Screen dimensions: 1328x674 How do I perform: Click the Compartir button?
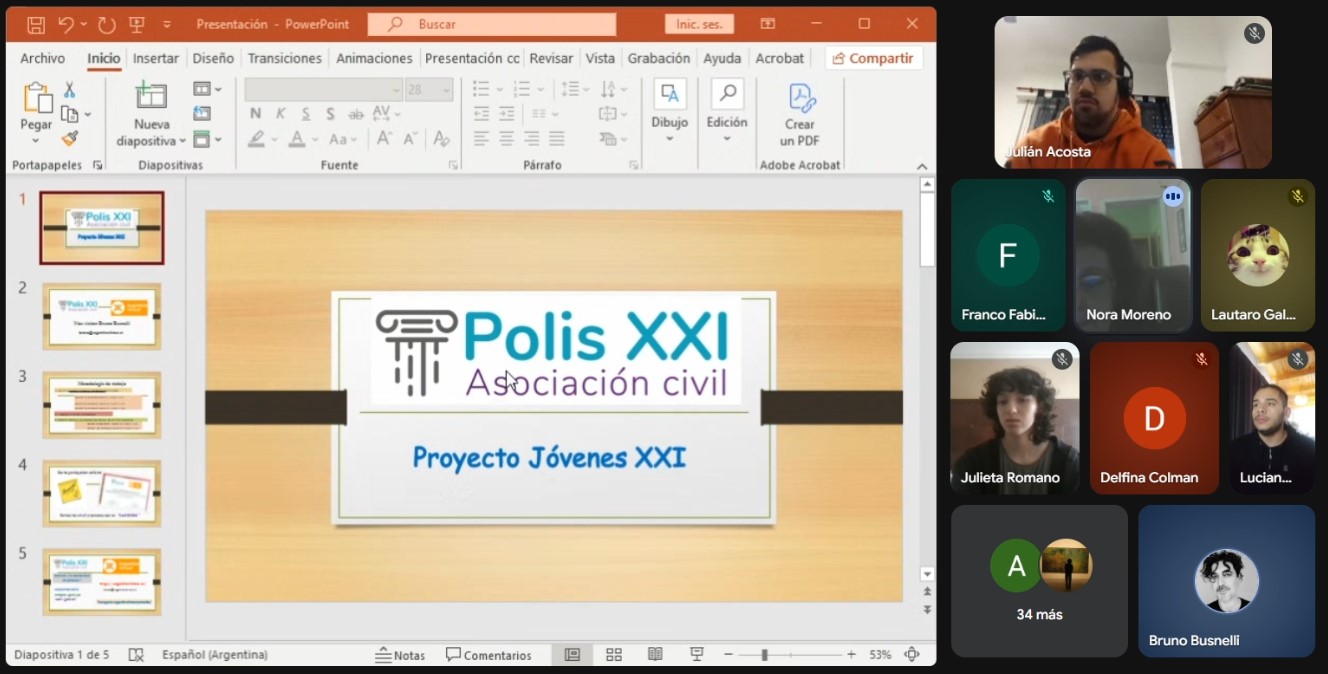(874, 58)
